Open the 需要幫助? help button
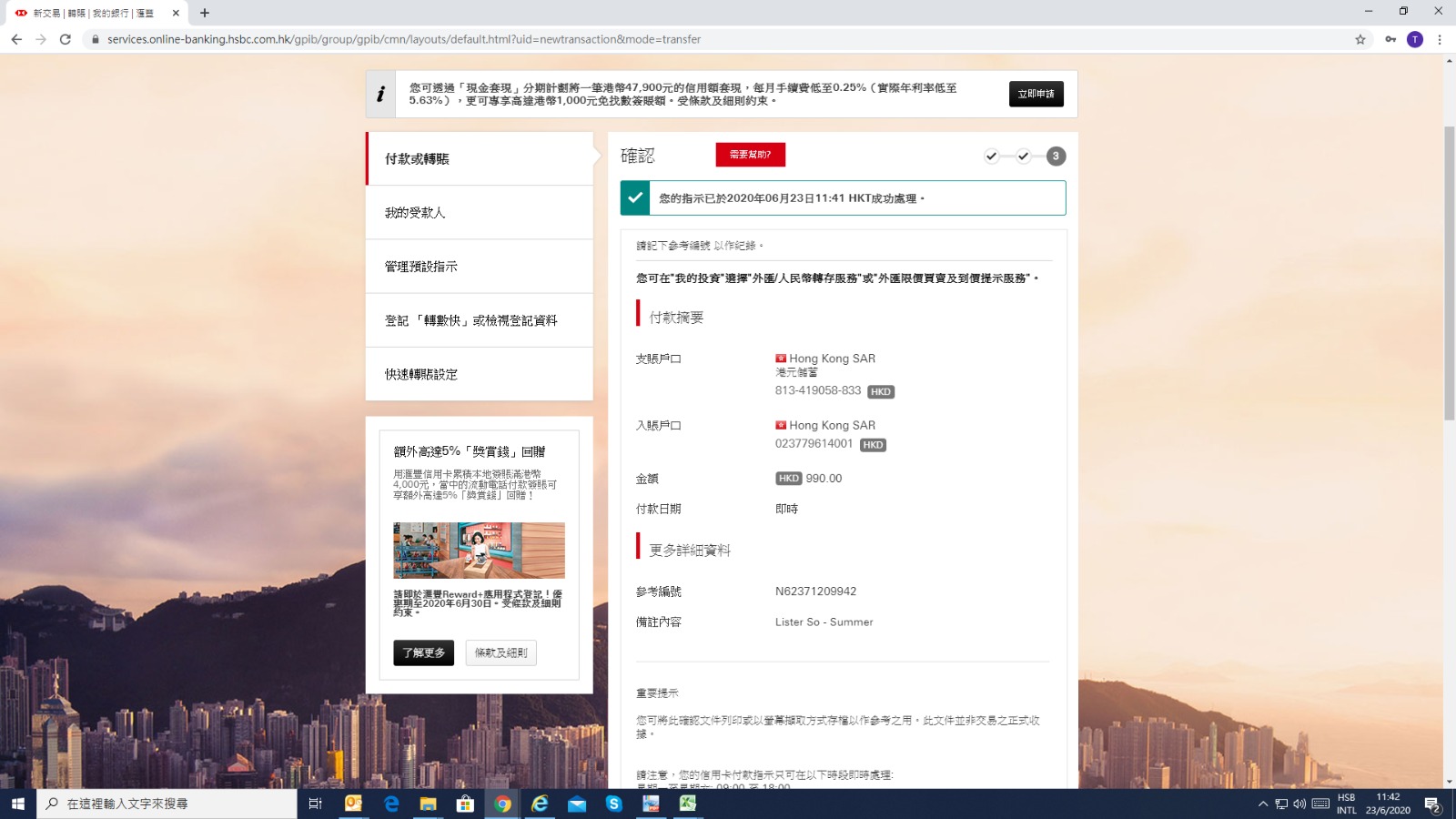This screenshot has height=819, width=1456. (x=750, y=155)
